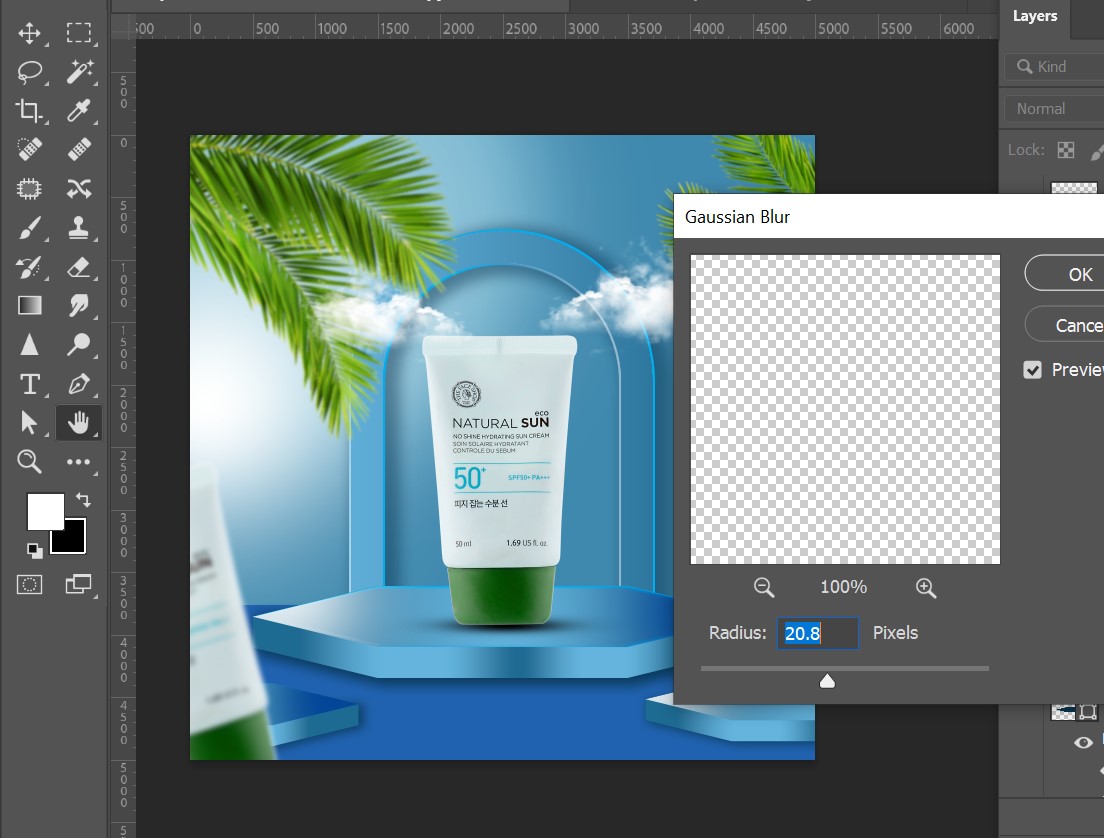Select the Horizontal Type tool
The height and width of the screenshot is (838, 1104).
(30, 384)
